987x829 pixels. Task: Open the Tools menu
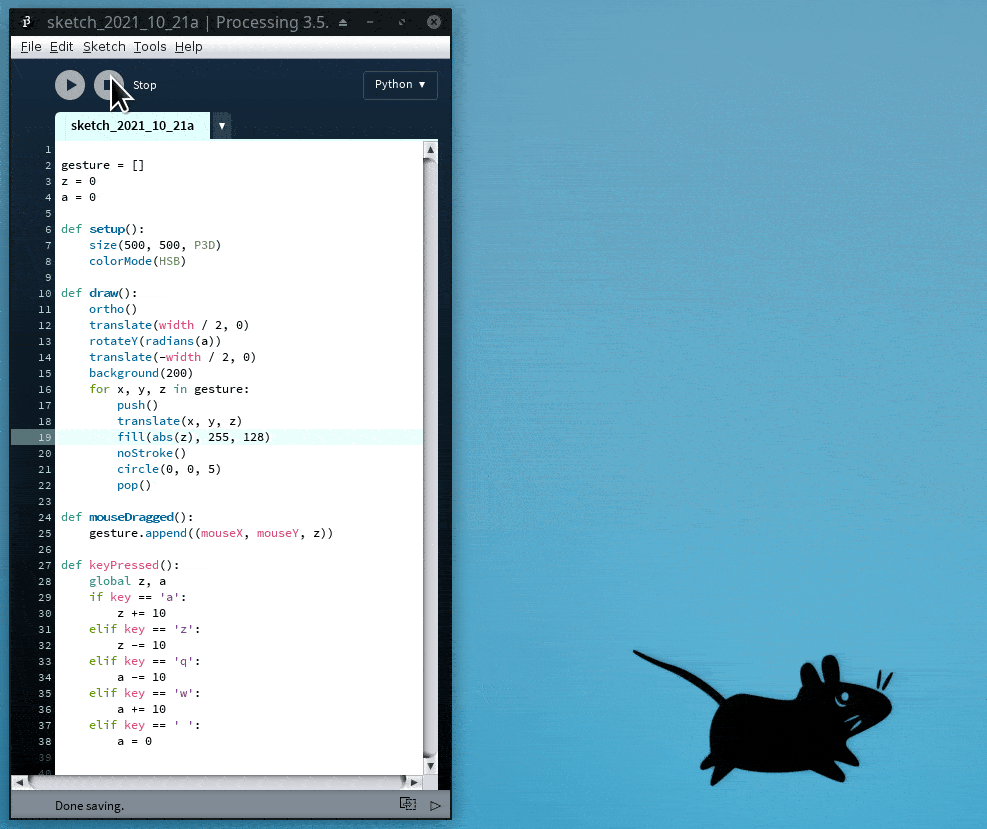point(150,47)
